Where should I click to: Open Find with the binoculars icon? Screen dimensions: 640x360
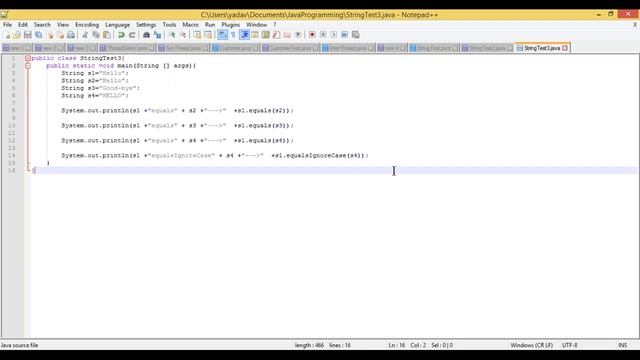click(x=146, y=35)
